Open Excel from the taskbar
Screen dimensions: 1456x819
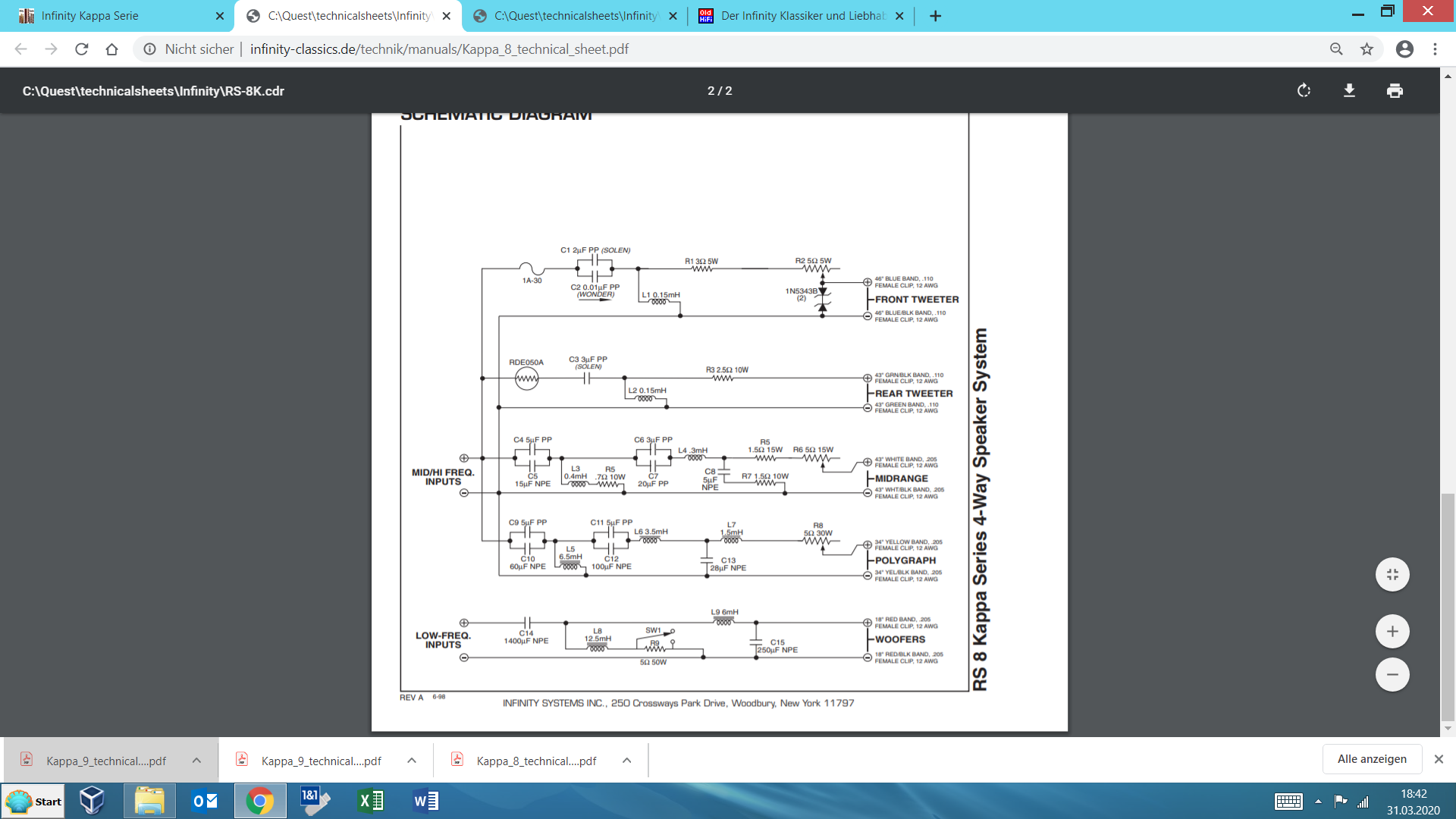coord(371,802)
